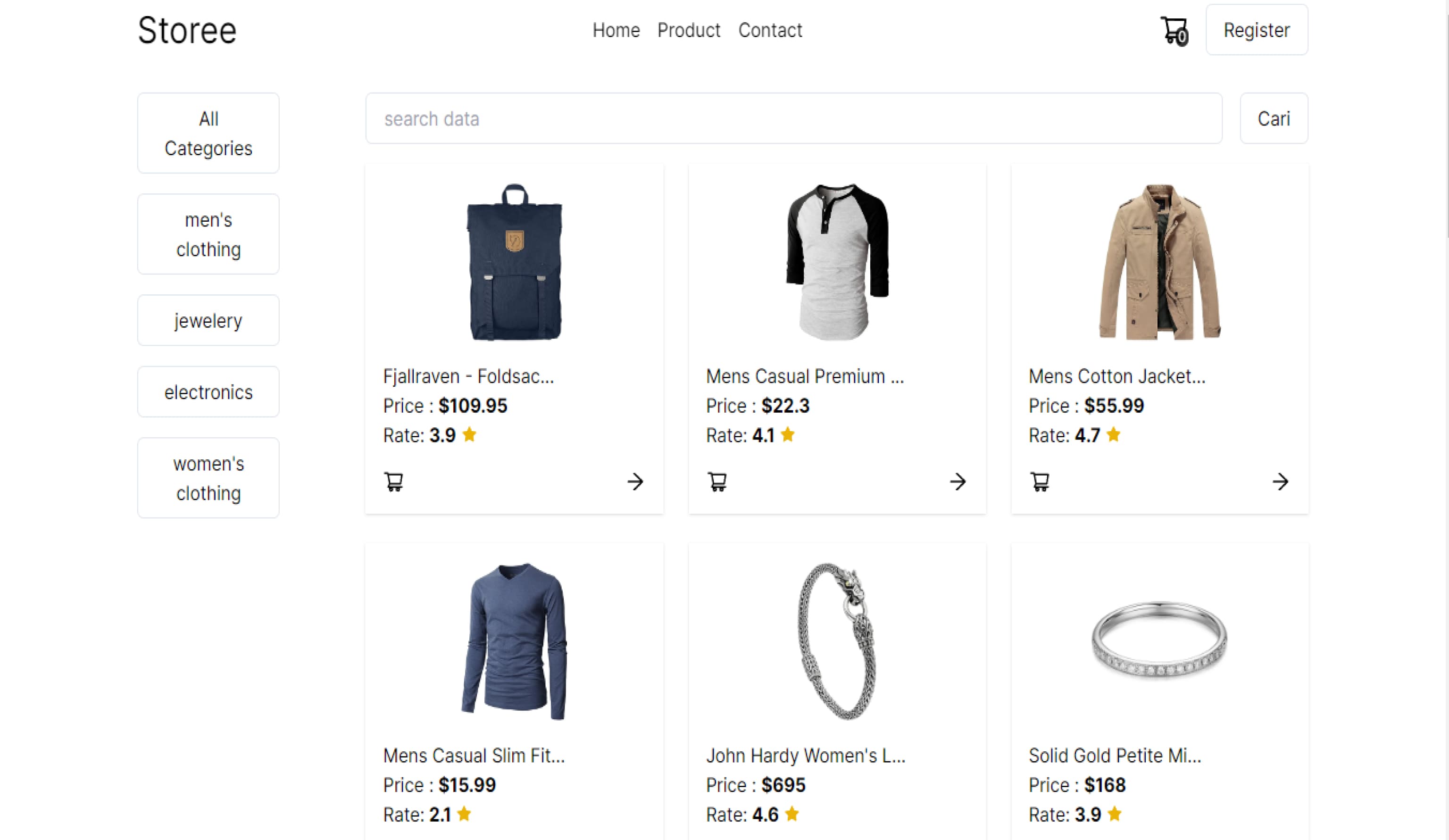This screenshot has width=1449, height=840.
Task: Select the jewelery category
Action: [208, 320]
